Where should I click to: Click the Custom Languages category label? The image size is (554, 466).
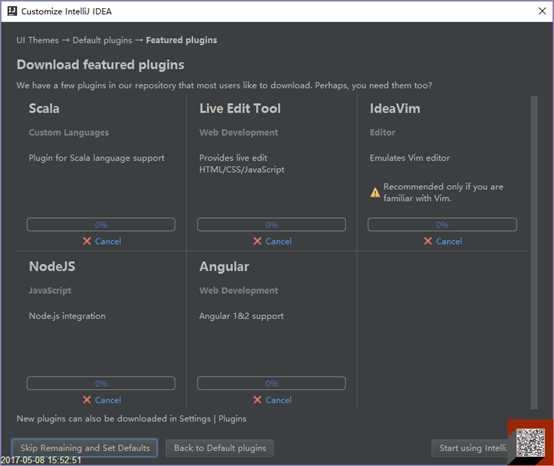pos(69,132)
